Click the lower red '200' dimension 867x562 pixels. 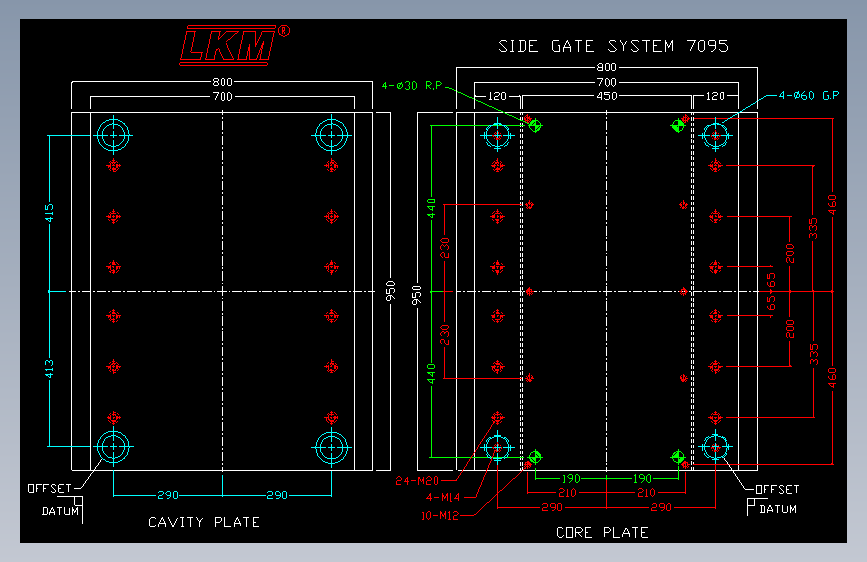tap(790, 329)
